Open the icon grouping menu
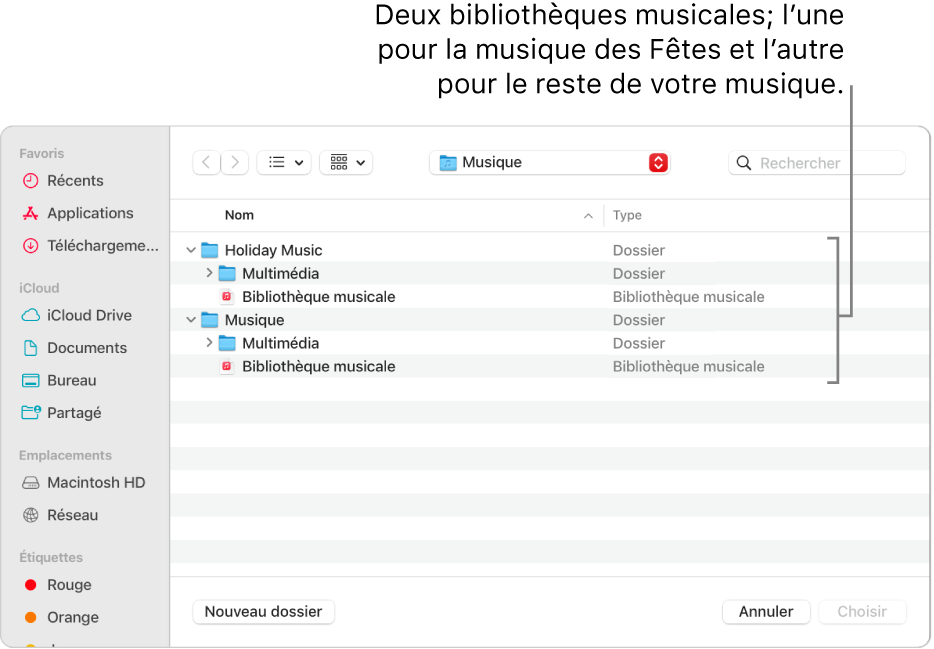 point(345,162)
